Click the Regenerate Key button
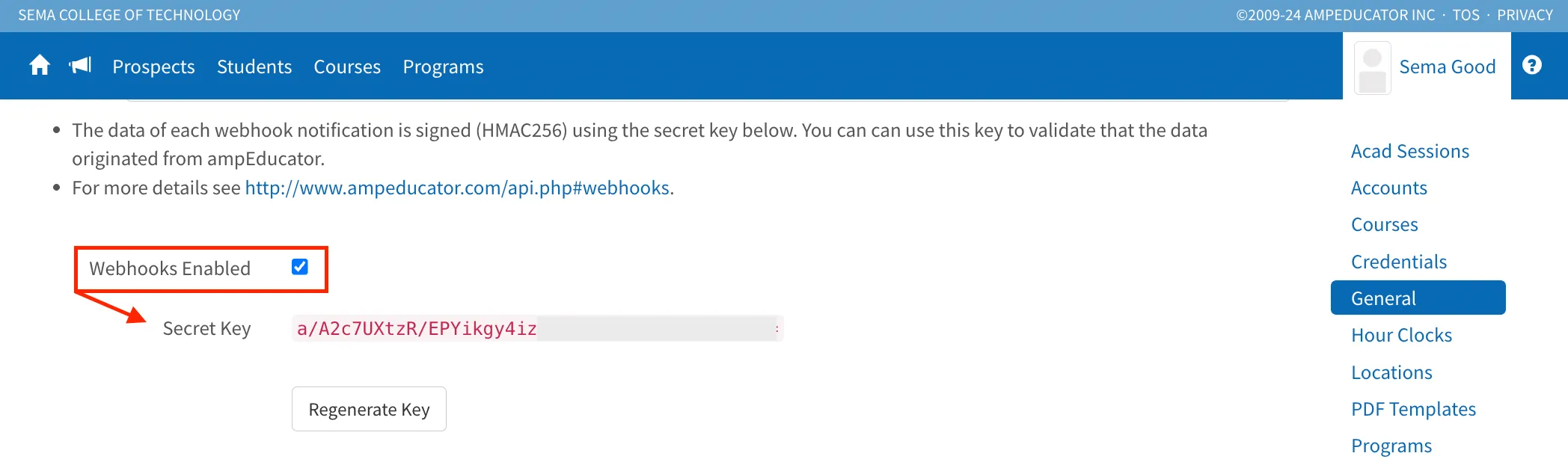This screenshot has height=459, width=1568. pyautogui.click(x=369, y=409)
